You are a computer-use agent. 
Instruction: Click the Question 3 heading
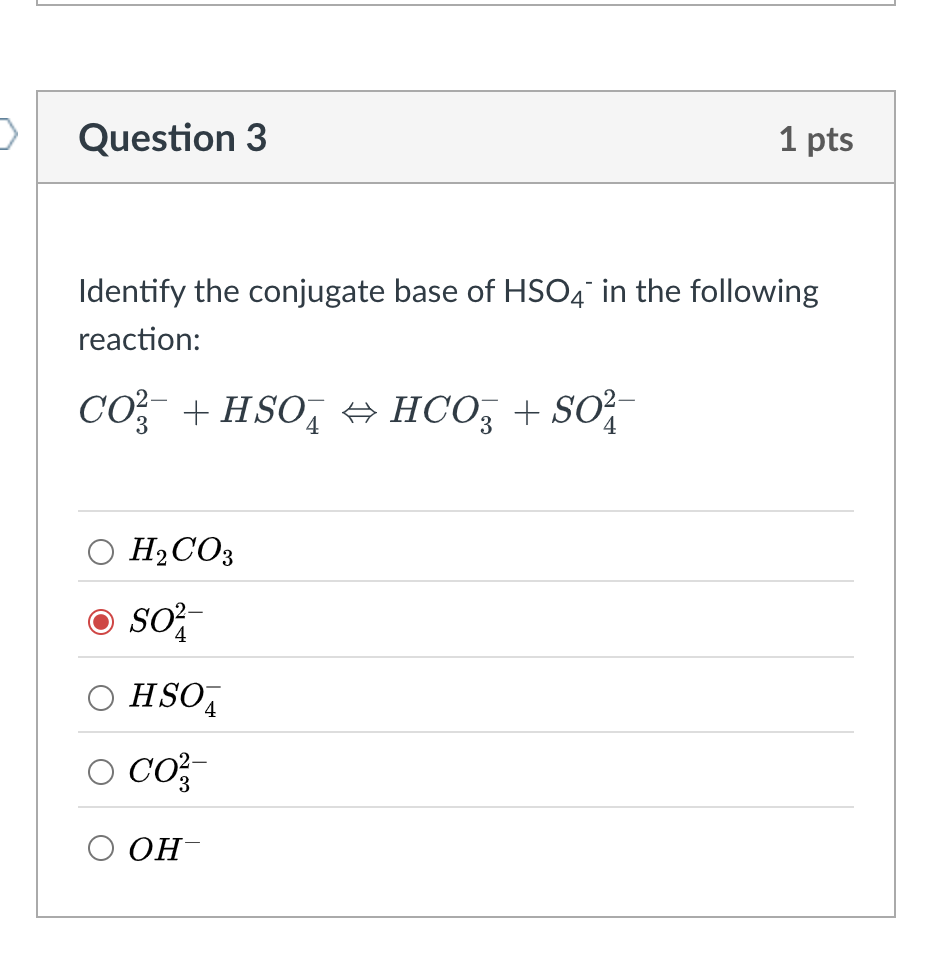click(172, 139)
